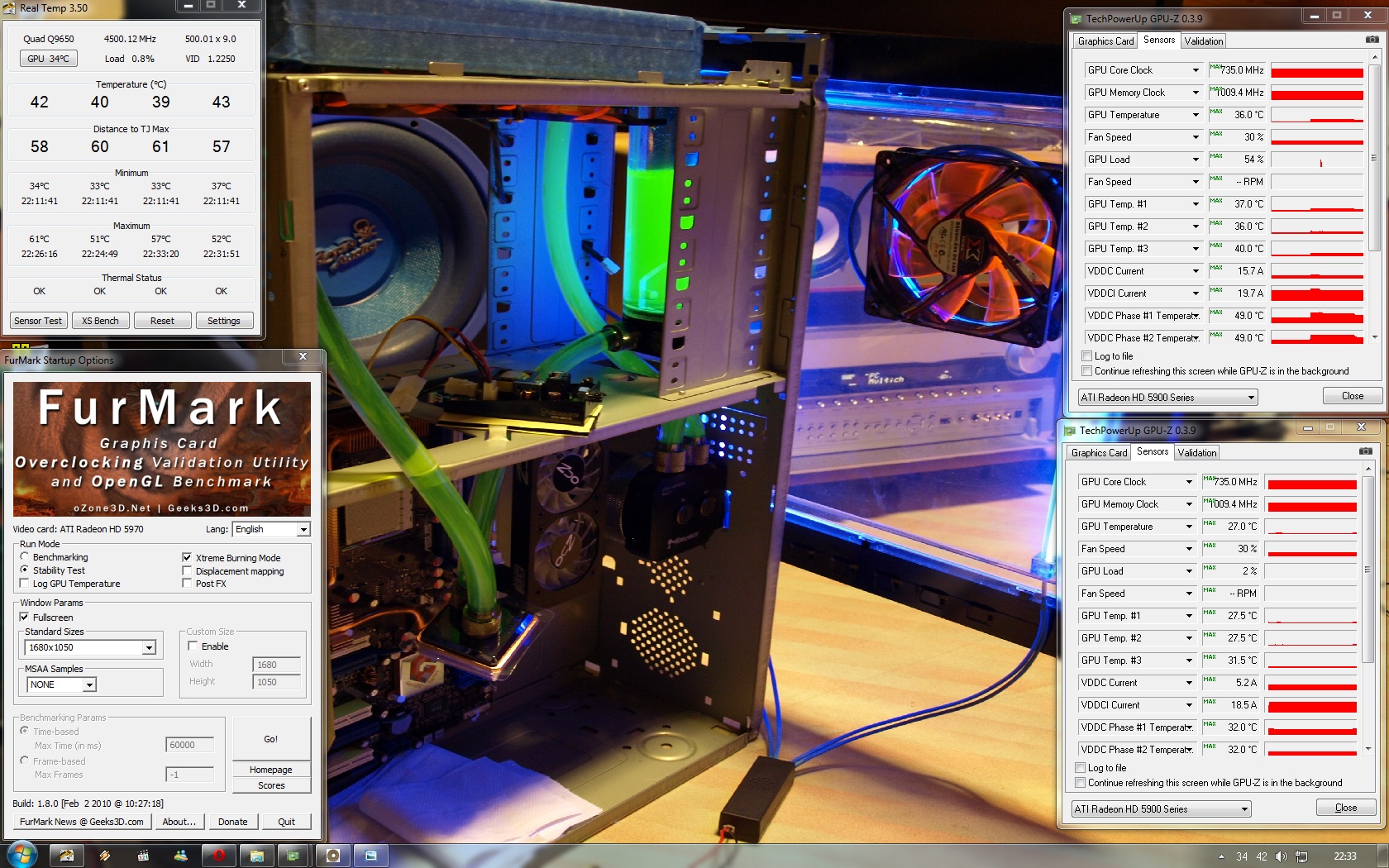The height and width of the screenshot is (868, 1389).
Task: Click the FurMark banner image
Action: coord(162,449)
